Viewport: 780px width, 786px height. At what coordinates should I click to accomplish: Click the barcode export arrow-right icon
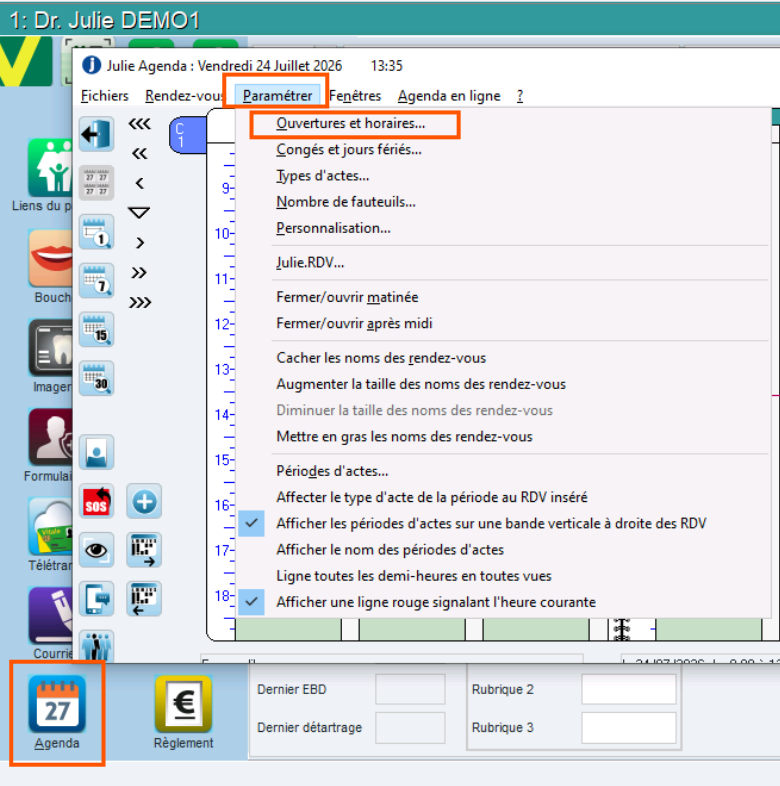coord(144,550)
